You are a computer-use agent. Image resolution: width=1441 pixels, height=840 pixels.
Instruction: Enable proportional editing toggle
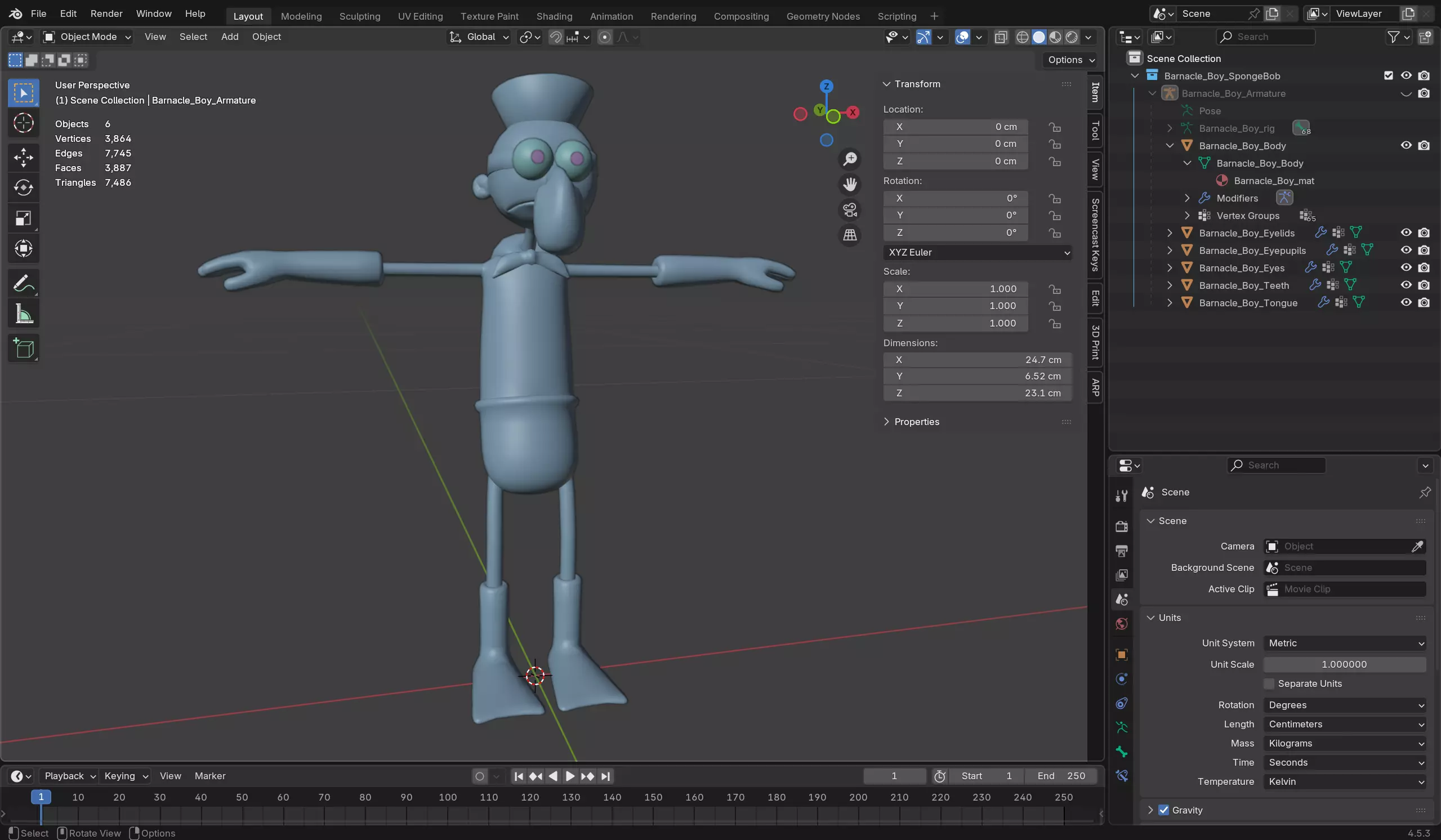[604, 37]
